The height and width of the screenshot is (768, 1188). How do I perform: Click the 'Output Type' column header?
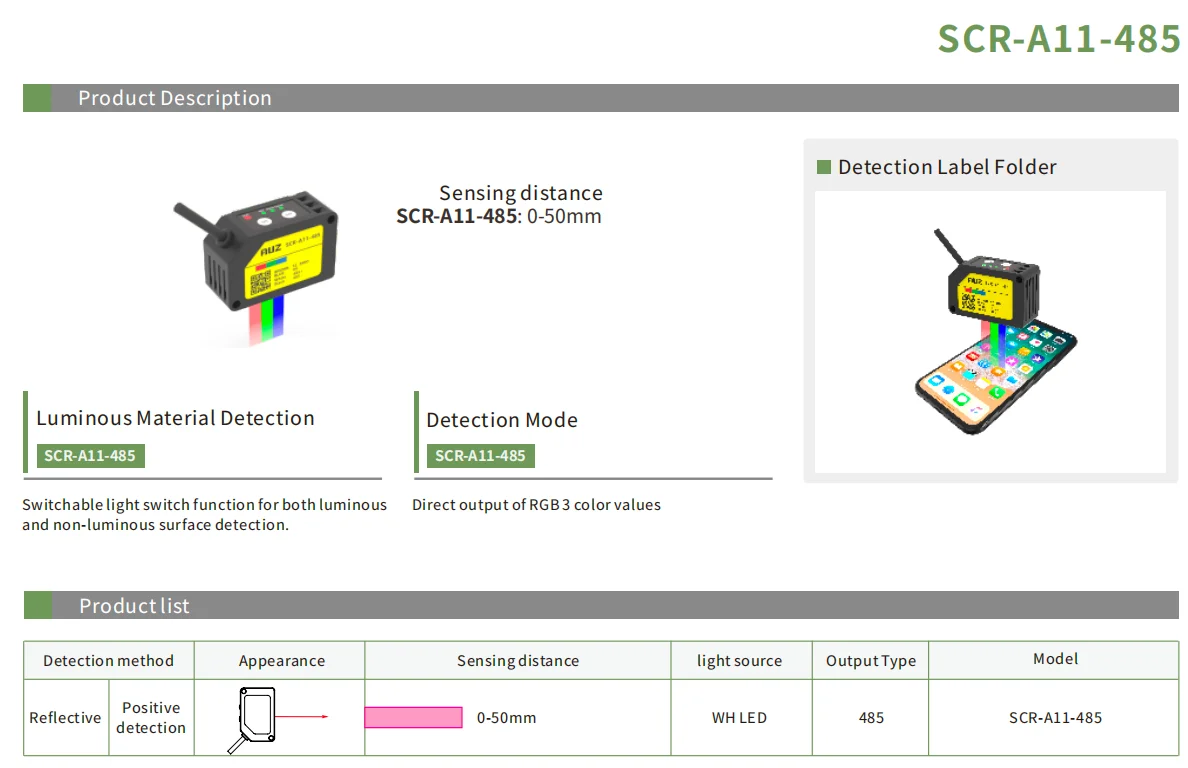point(871,660)
